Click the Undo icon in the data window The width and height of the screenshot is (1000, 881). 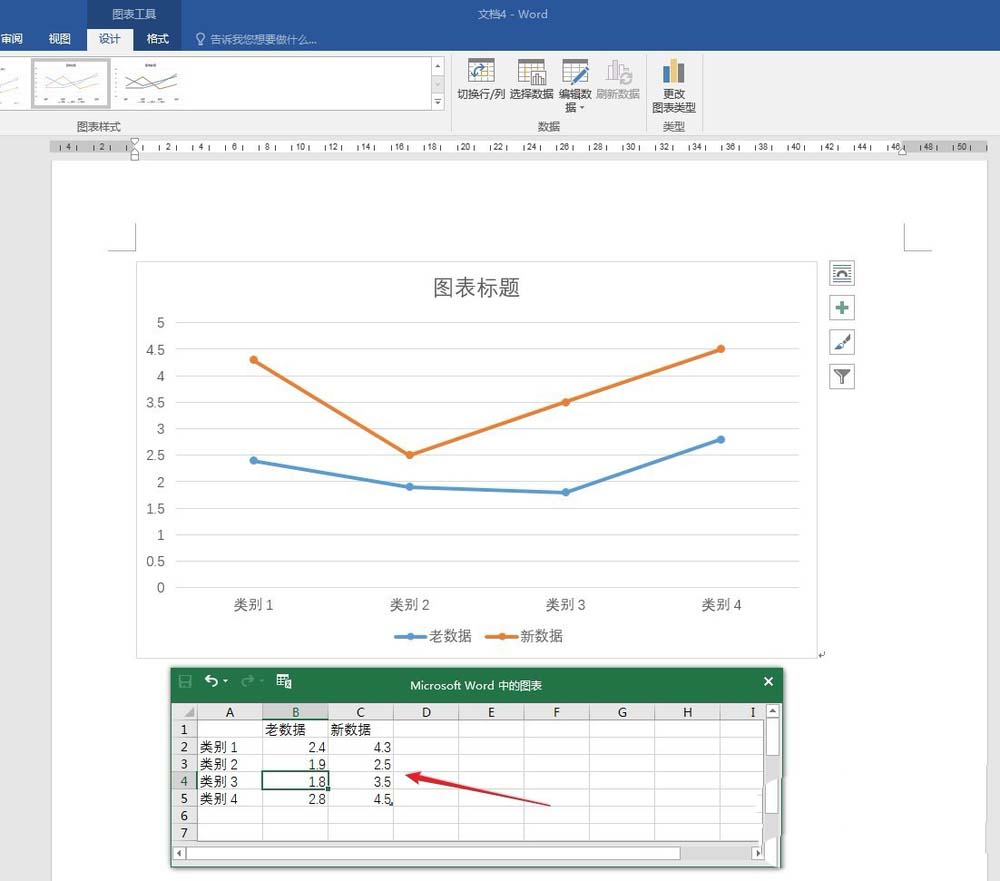(x=213, y=681)
